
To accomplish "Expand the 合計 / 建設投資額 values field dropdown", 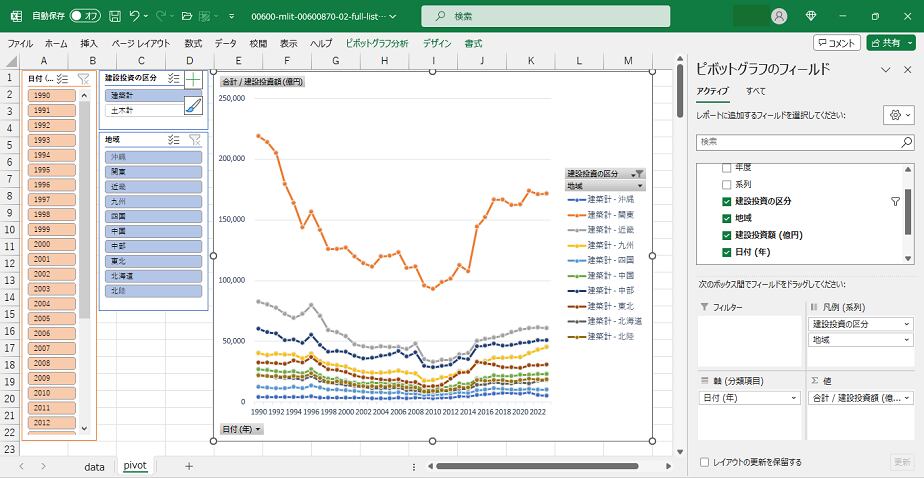I will click(x=906, y=397).
